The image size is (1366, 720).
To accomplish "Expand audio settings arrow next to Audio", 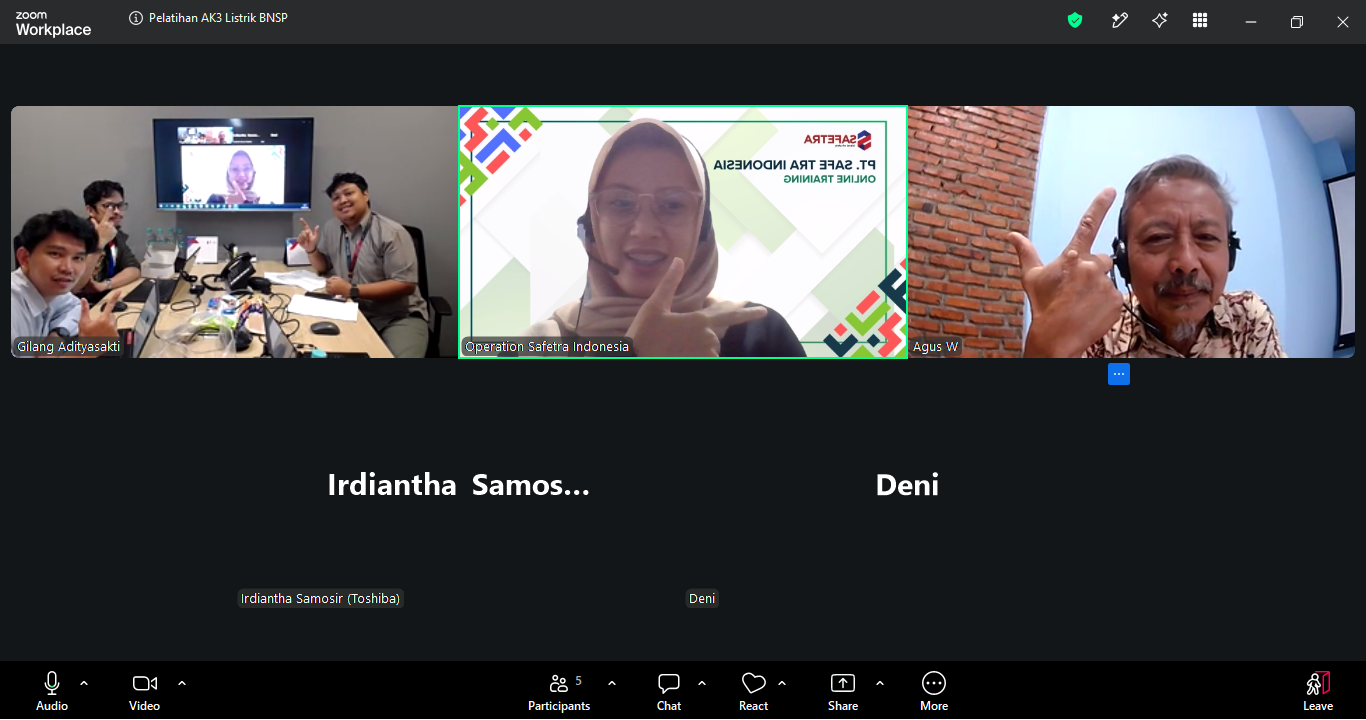I will (x=84, y=684).
